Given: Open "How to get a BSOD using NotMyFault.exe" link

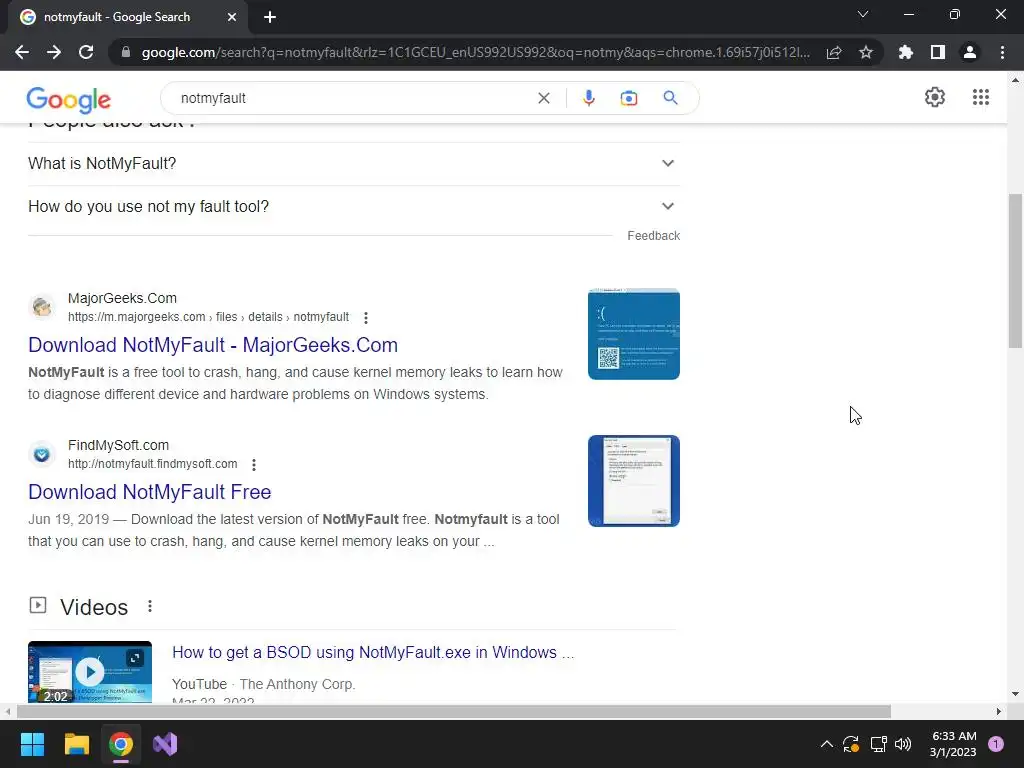Looking at the screenshot, I should 373,652.
